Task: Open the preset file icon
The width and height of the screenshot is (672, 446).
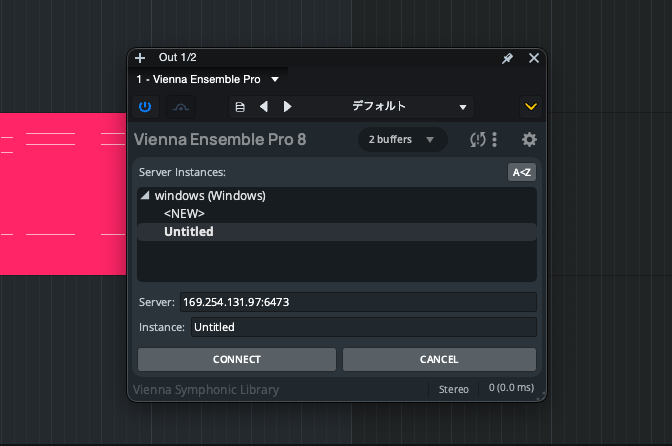Action: pyautogui.click(x=239, y=106)
